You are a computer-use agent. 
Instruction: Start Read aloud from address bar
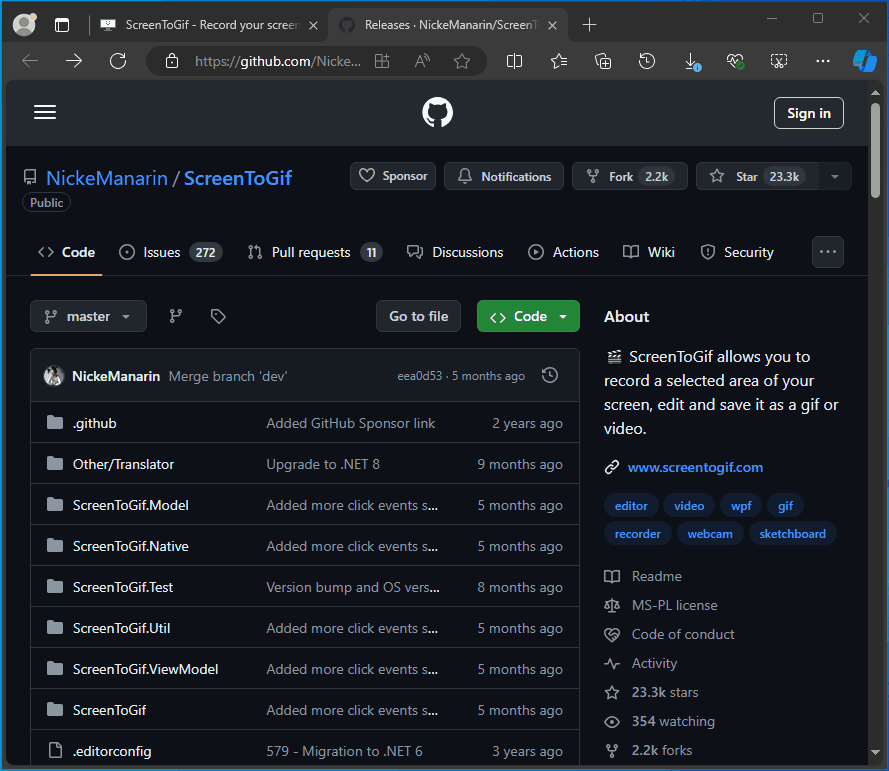click(422, 61)
